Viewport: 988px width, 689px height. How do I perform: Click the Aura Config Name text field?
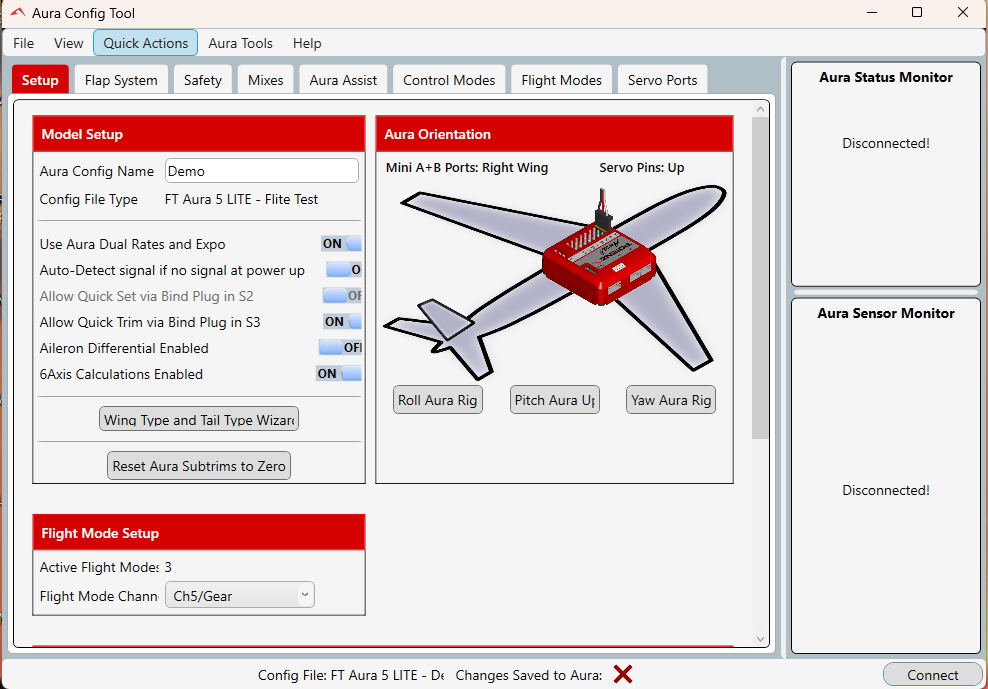pyautogui.click(x=261, y=171)
